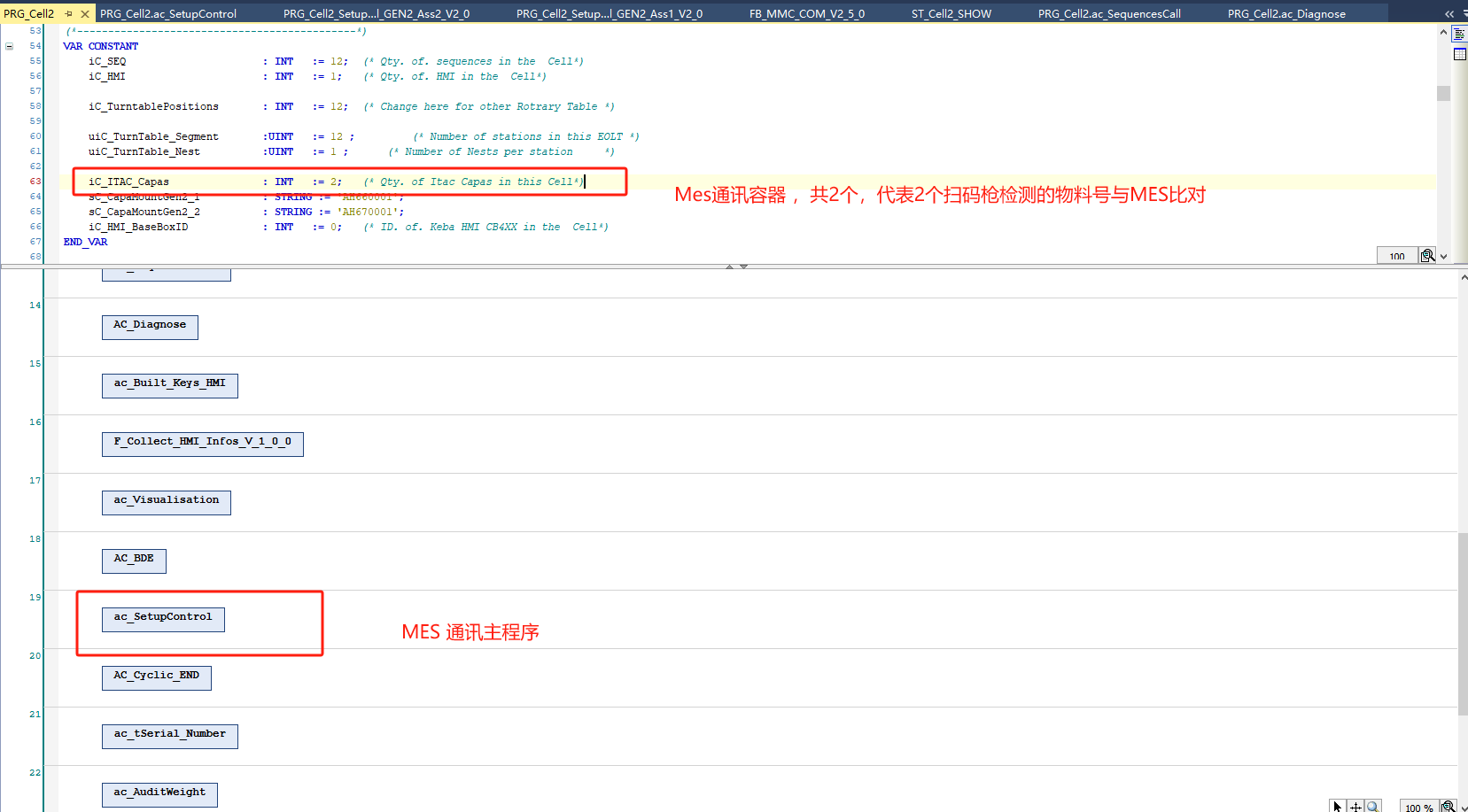Expand declaration pane using splitter down arrow
The image size is (1468, 812).
743,266
